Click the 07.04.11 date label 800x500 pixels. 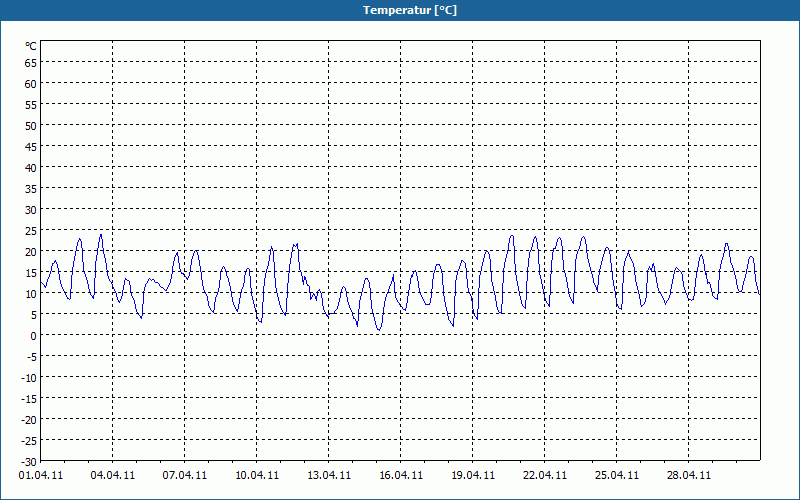(185, 475)
